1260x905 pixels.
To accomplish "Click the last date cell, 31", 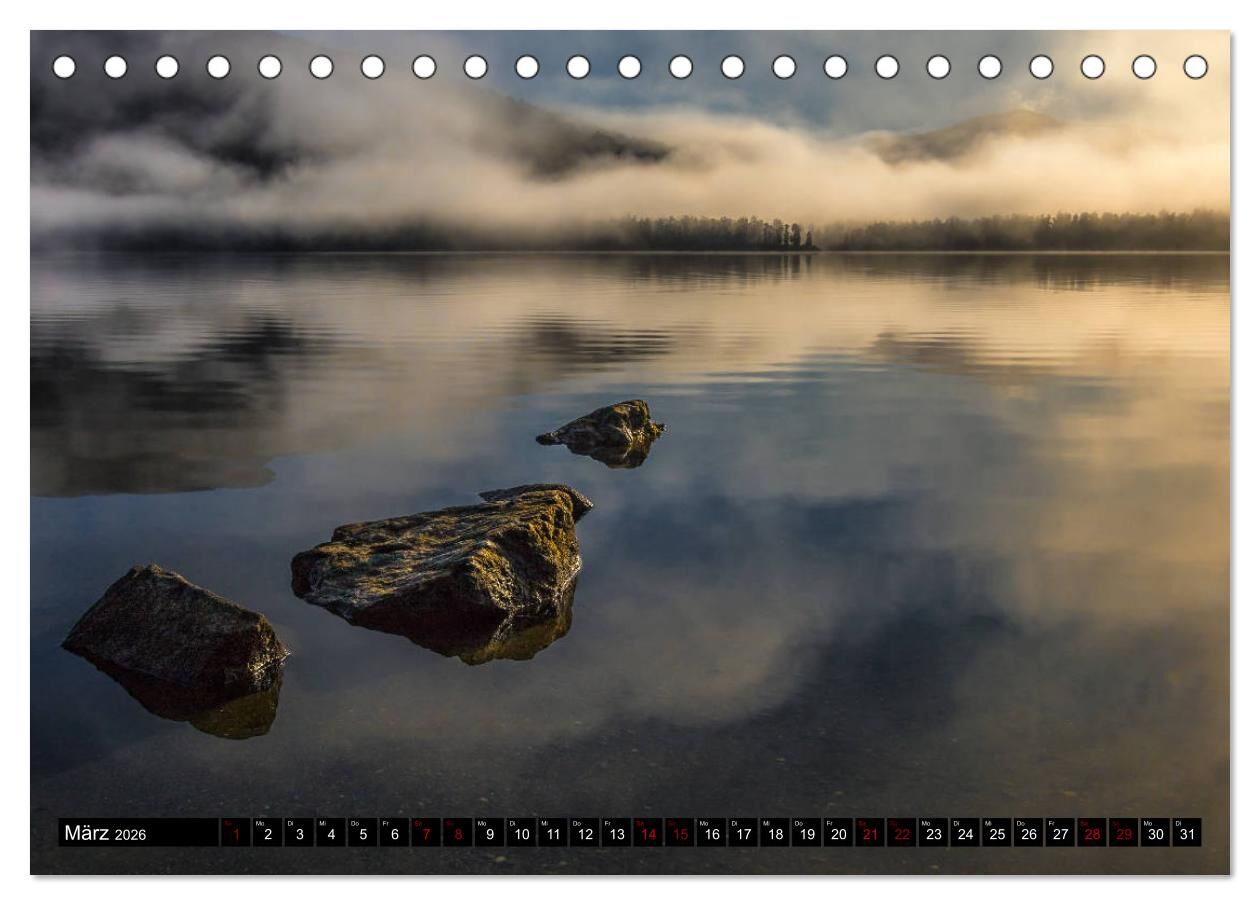I will 1187,833.
